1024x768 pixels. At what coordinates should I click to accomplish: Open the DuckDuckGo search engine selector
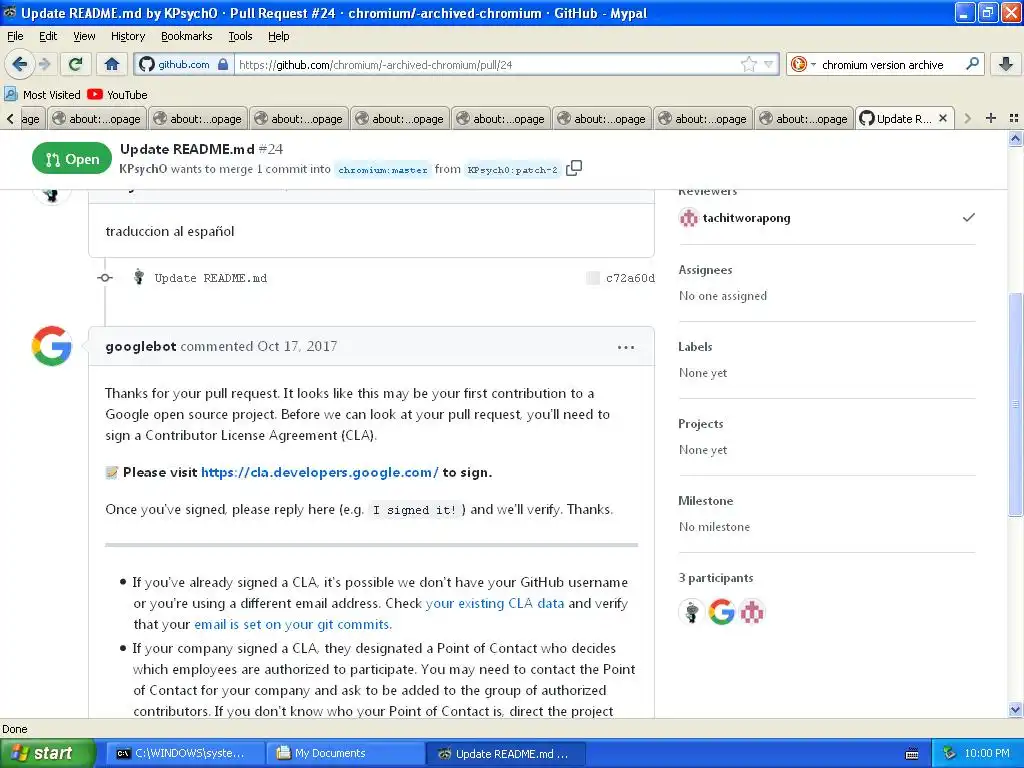point(803,64)
